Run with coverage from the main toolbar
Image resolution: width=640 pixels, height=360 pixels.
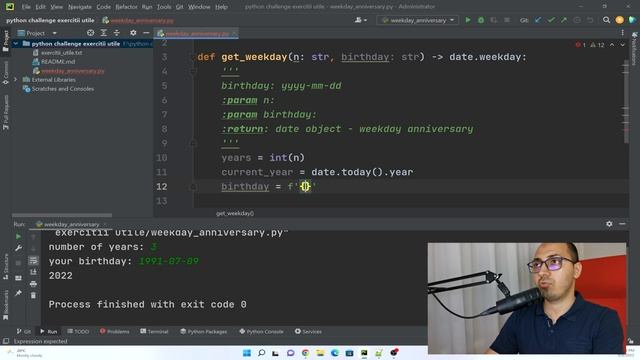pyautogui.click(x=494, y=20)
